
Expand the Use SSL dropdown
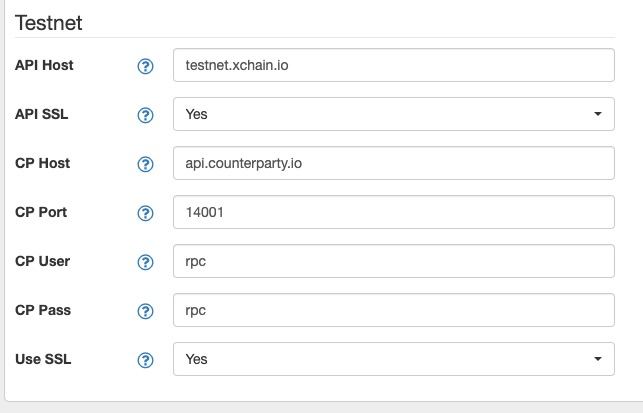(394, 359)
